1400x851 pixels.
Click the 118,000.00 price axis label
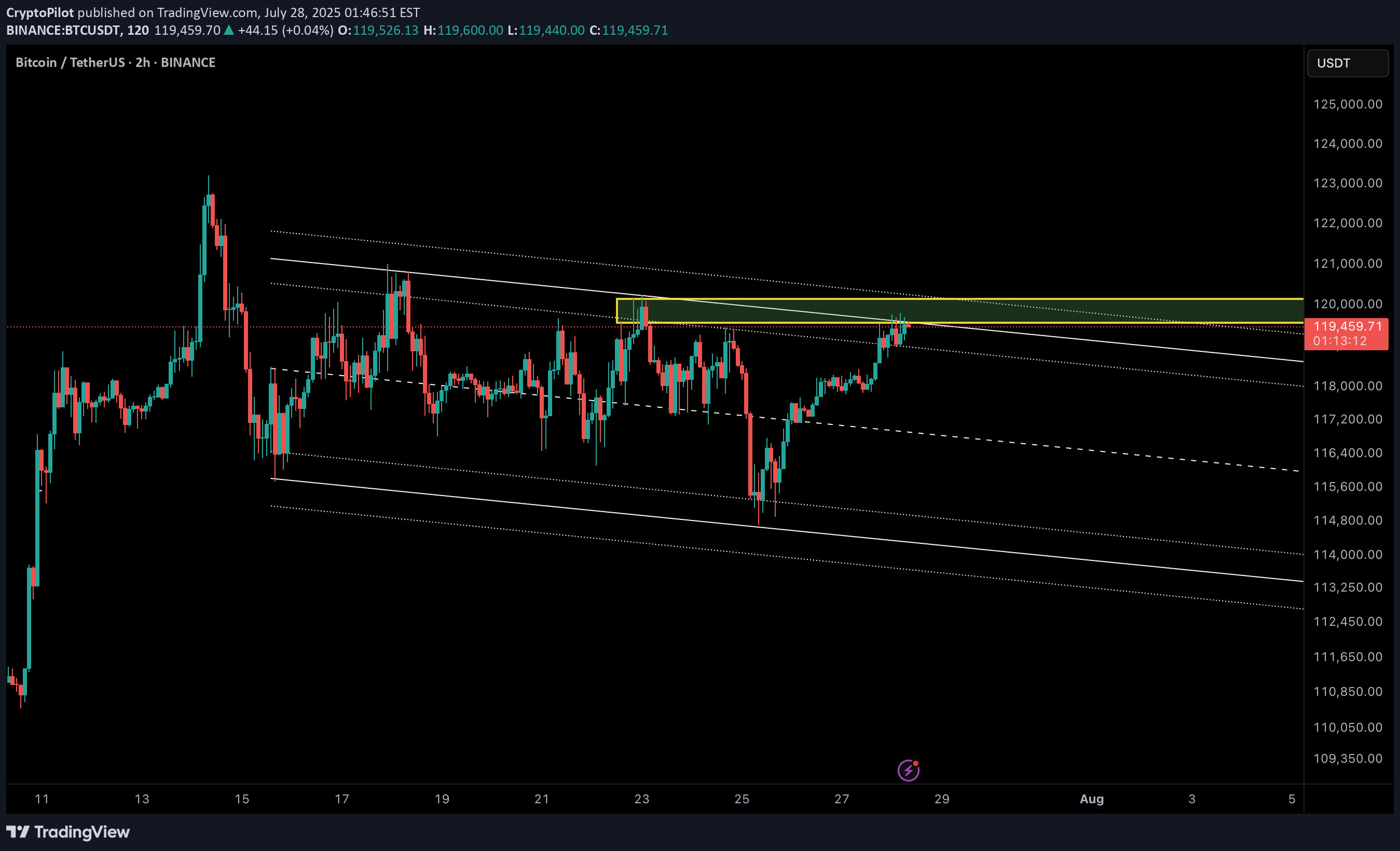click(x=1347, y=386)
